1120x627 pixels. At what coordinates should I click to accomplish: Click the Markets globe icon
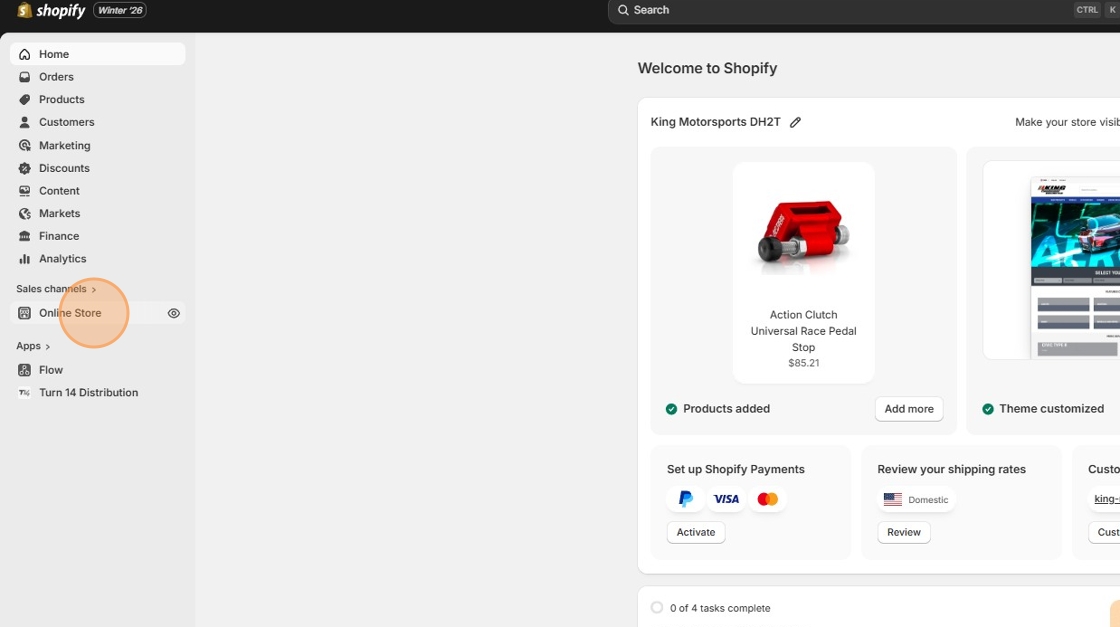[24, 214]
